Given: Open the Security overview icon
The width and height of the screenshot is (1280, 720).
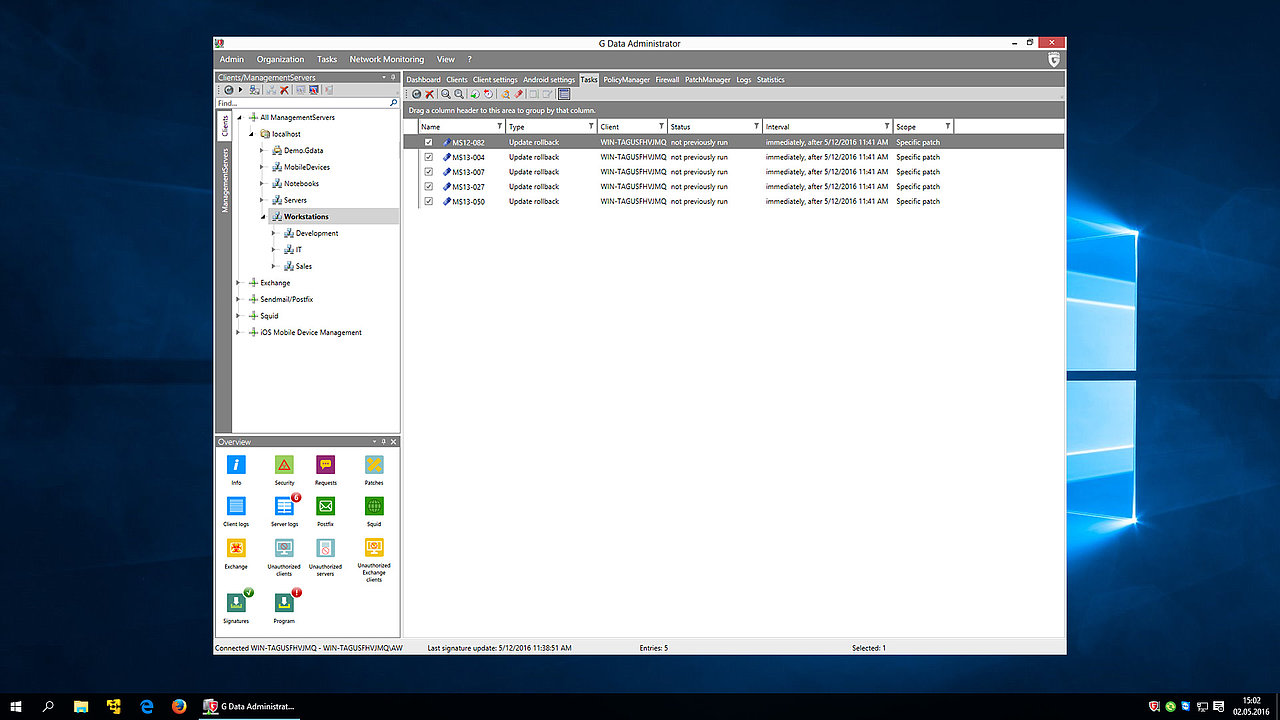Looking at the screenshot, I should tap(284, 465).
